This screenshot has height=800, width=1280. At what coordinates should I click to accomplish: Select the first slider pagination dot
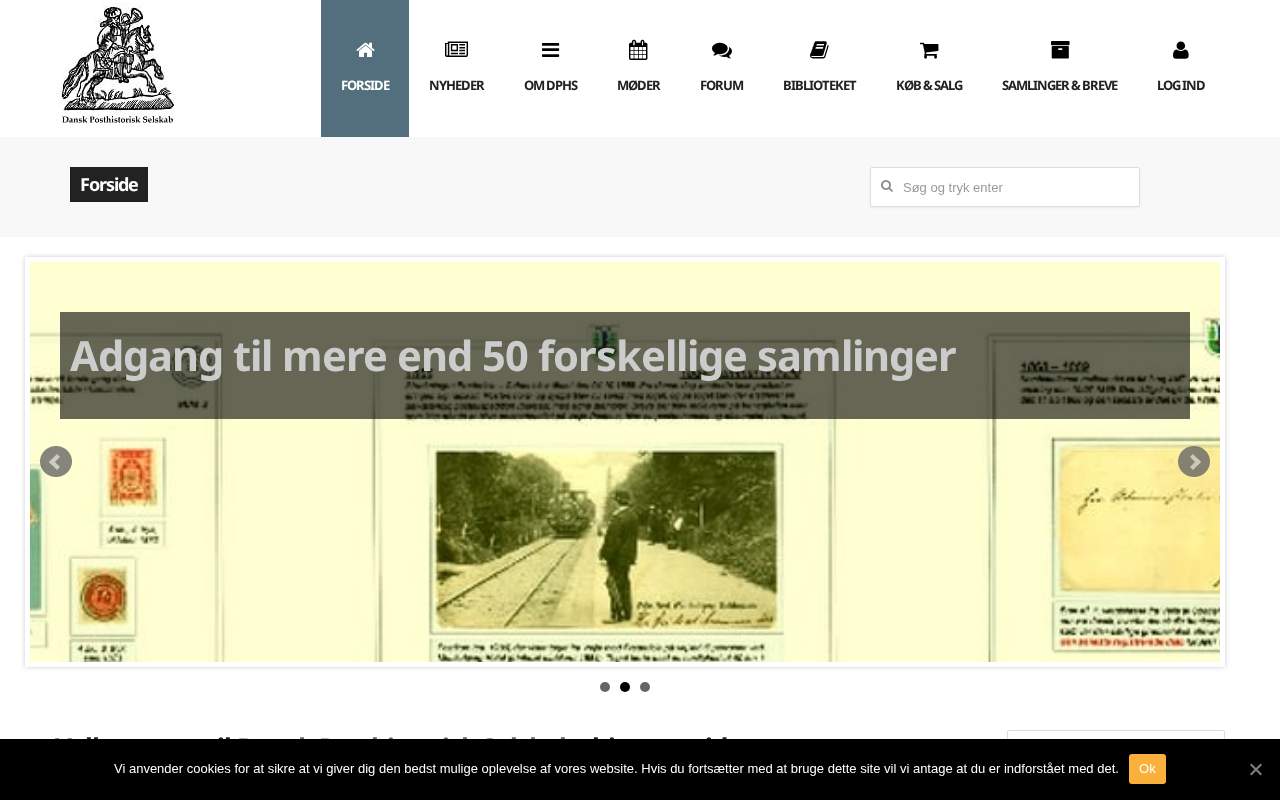605,687
